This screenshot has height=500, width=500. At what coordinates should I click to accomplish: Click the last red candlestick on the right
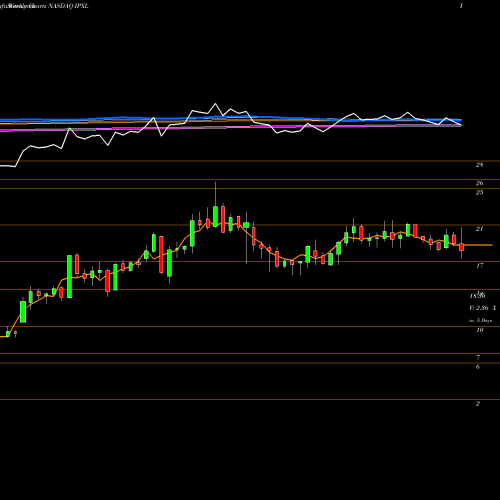(x=462, y=247)
